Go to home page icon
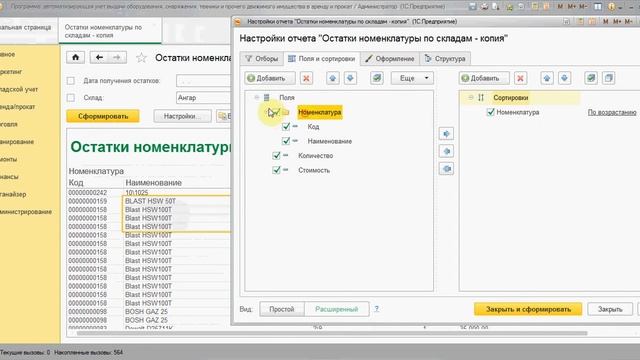This screenshot has width=640, height=360. coord(76,58)
